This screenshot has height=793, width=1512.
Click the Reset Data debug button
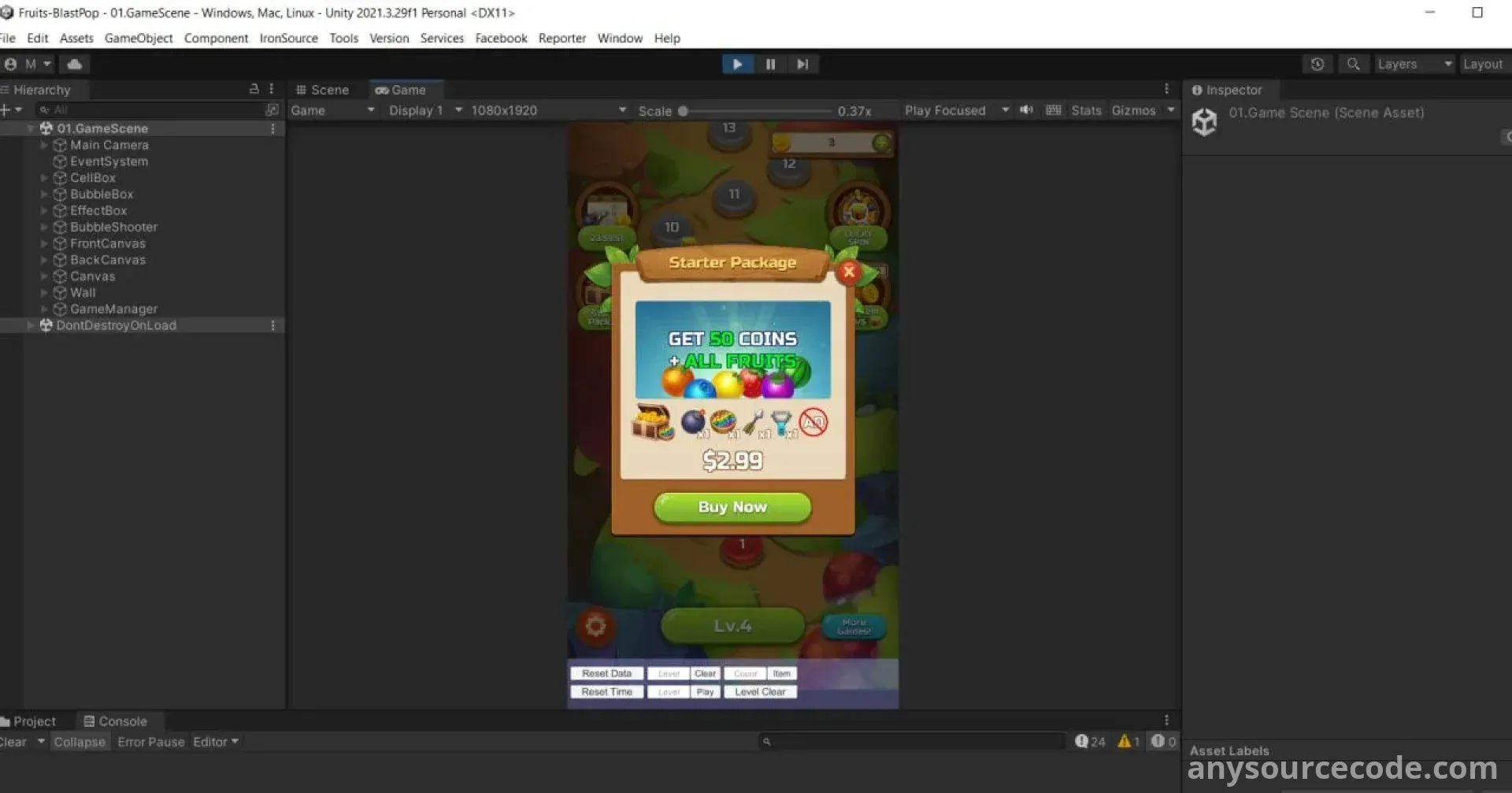coord(606,674)
